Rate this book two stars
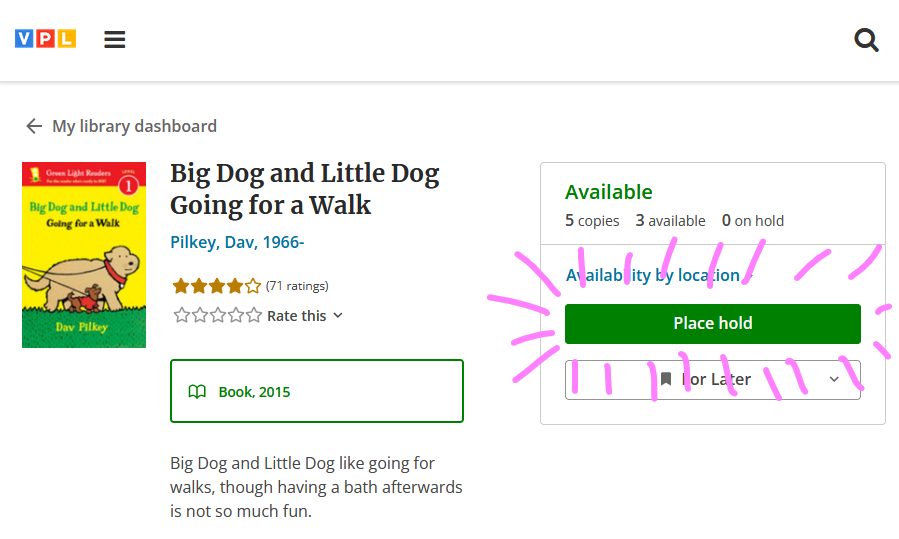The image size is (899, 539). pyautogui.click(x=199, y=316)
